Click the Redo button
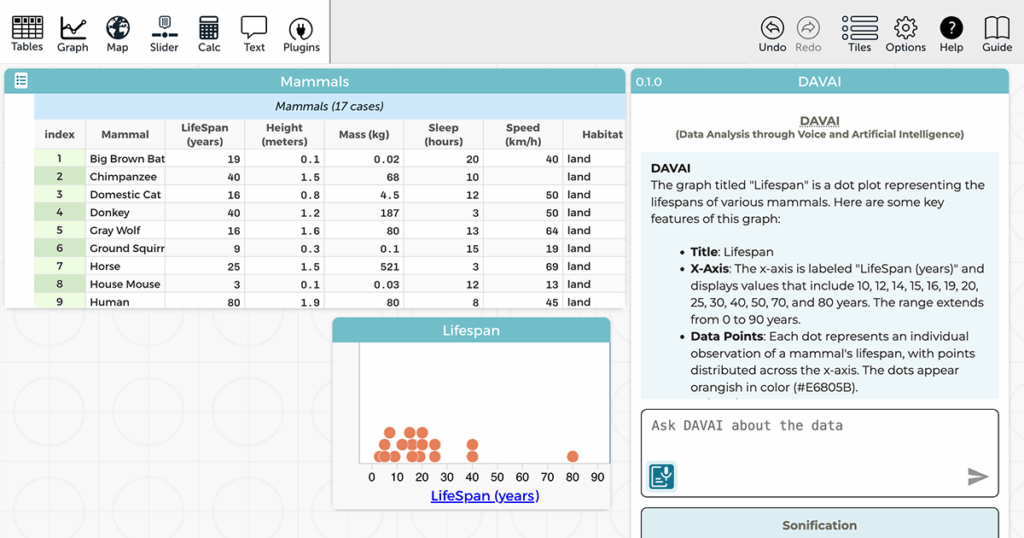 tap(808, 34)
